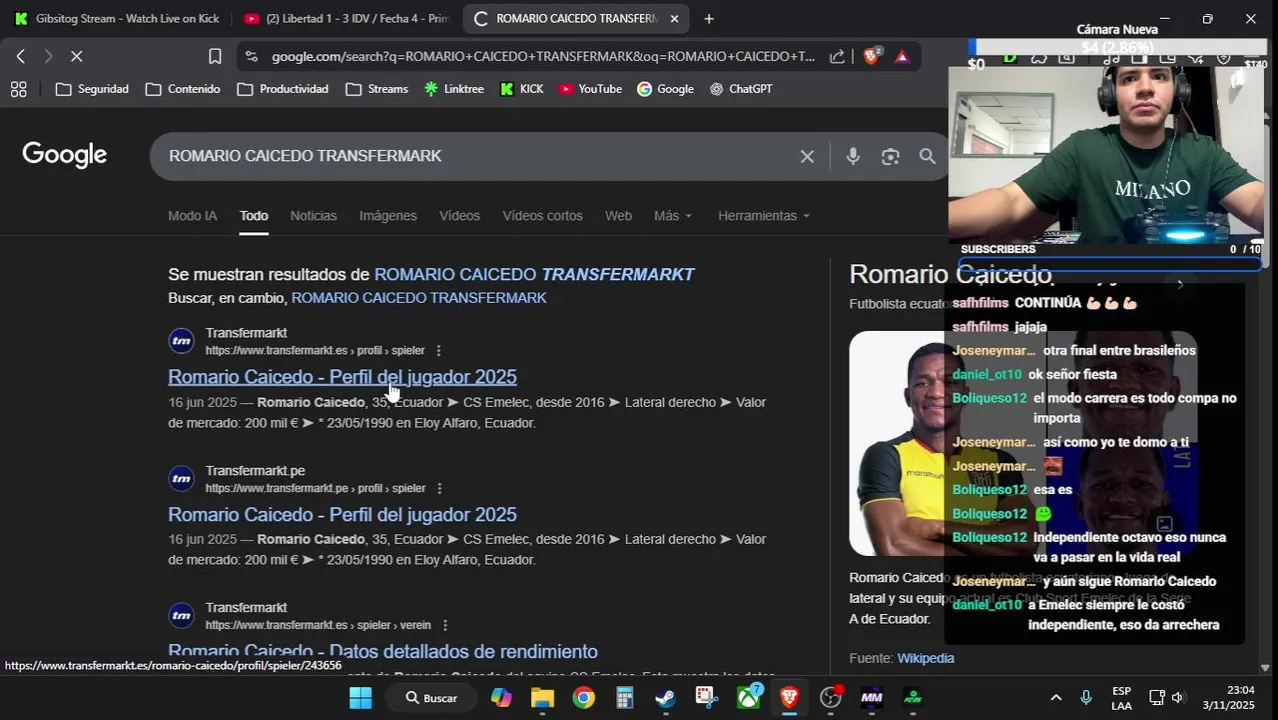Open Datos detallados de rendimiento result

(x=383, y=652)
